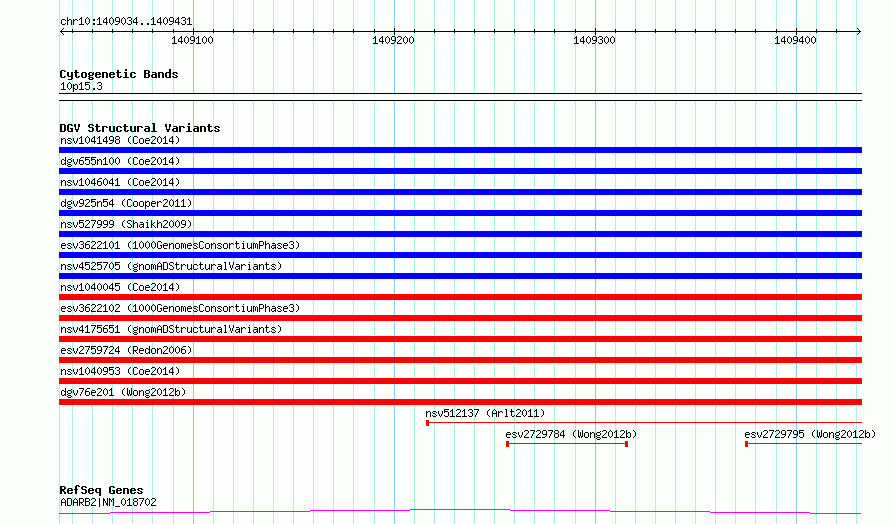890x524 pixels.
Task: Click the red bar under nsv1040045
Action: point(460,297)
